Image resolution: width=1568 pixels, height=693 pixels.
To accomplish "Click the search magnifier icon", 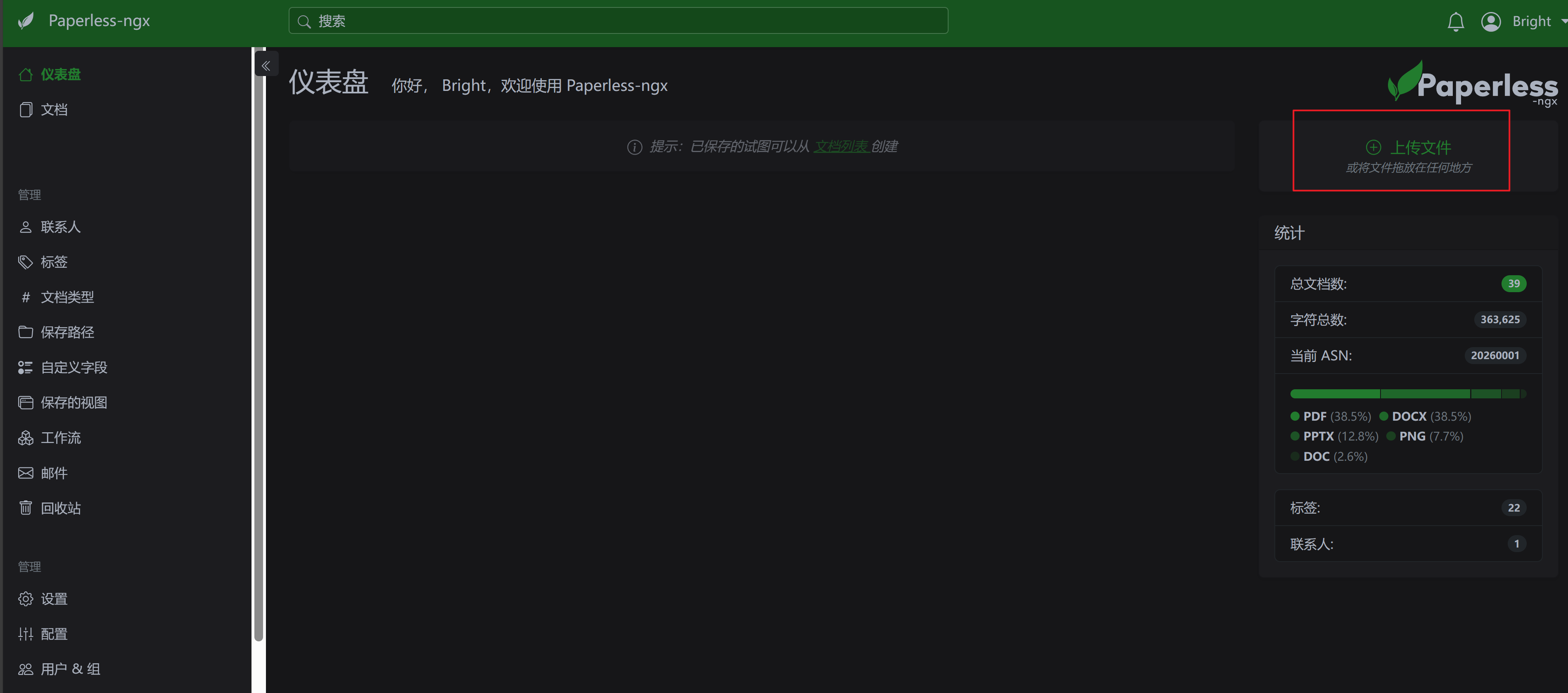I will point(304,22).
